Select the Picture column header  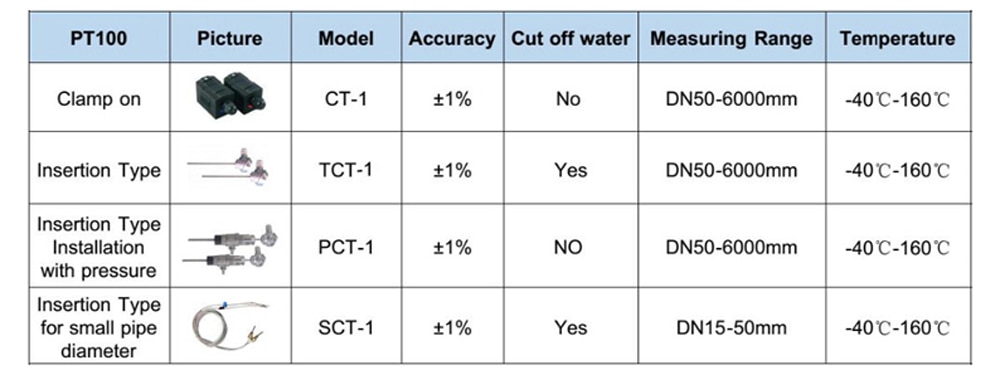230,38
